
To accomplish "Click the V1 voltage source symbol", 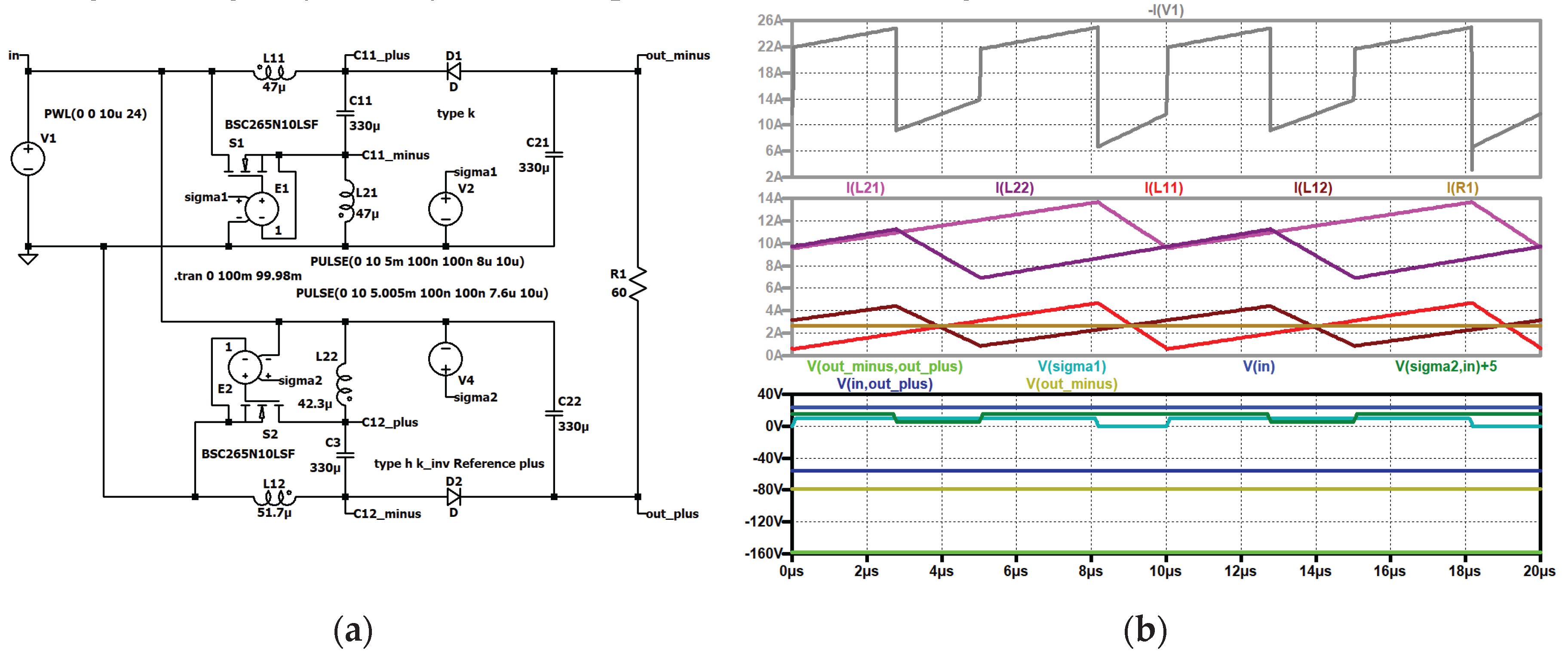I will coord(28,158).
